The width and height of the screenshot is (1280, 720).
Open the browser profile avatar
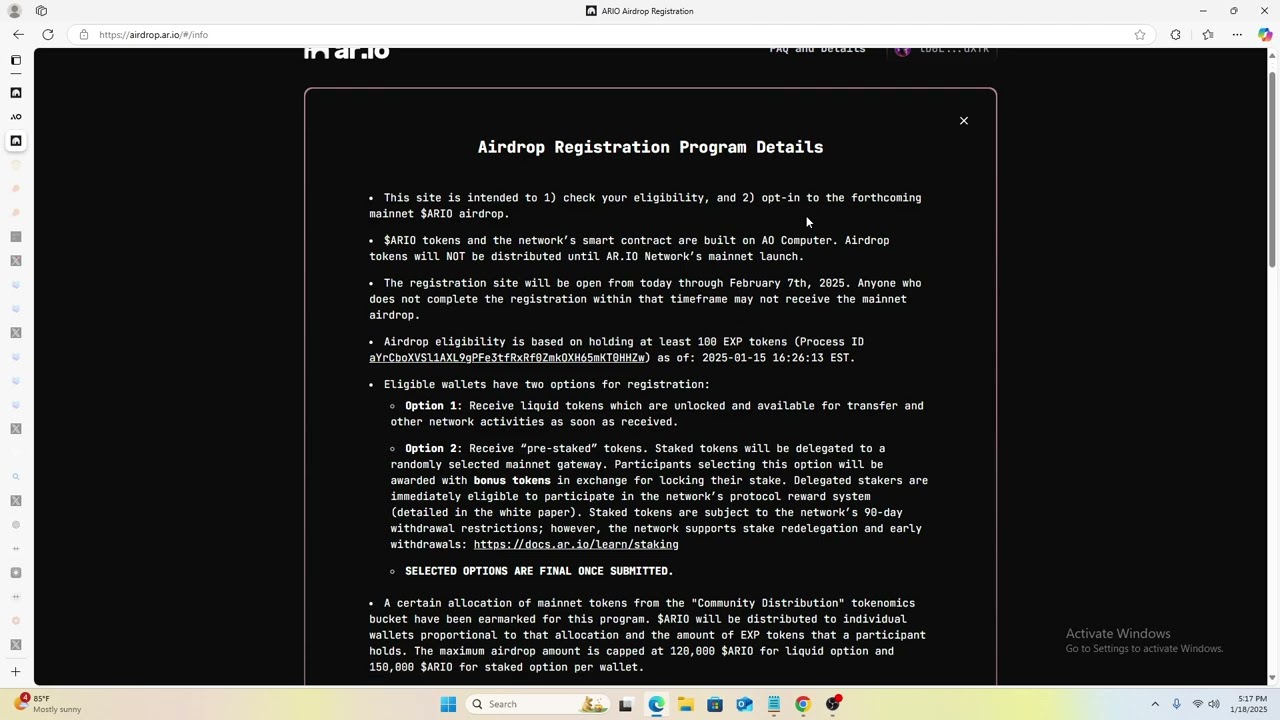pos(15,11)
